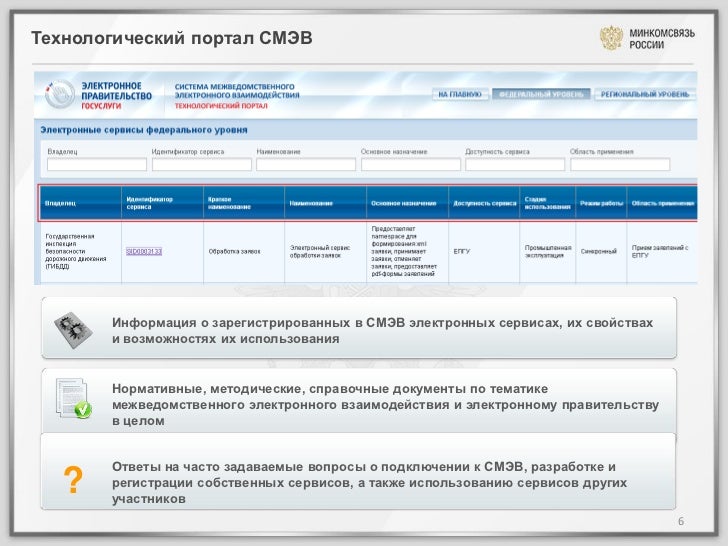The image size is (728, 546).
Task: Select the Обработка заявок cell
Action: [244, 251]
